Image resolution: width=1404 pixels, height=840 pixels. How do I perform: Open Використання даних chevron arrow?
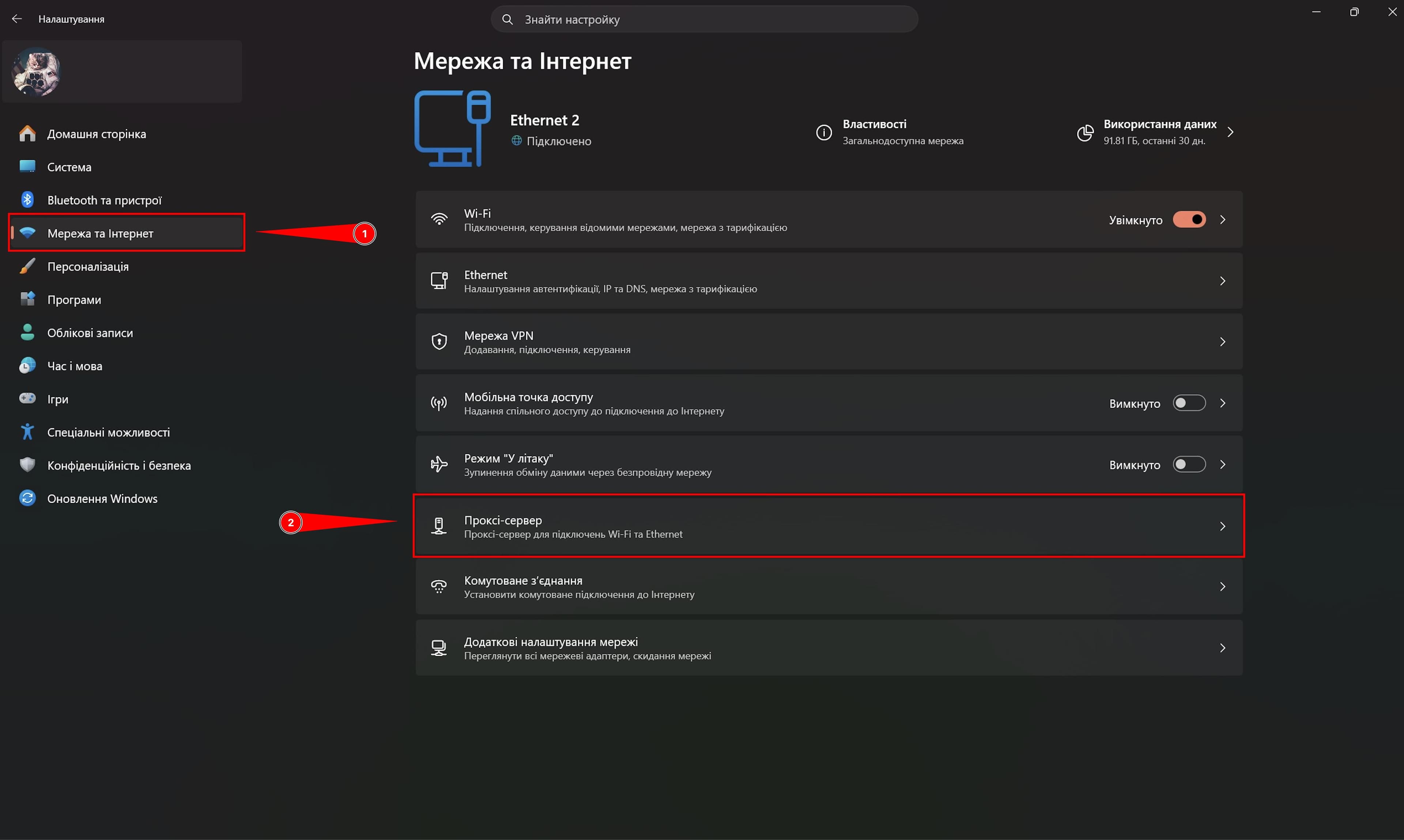(1230, 132)
